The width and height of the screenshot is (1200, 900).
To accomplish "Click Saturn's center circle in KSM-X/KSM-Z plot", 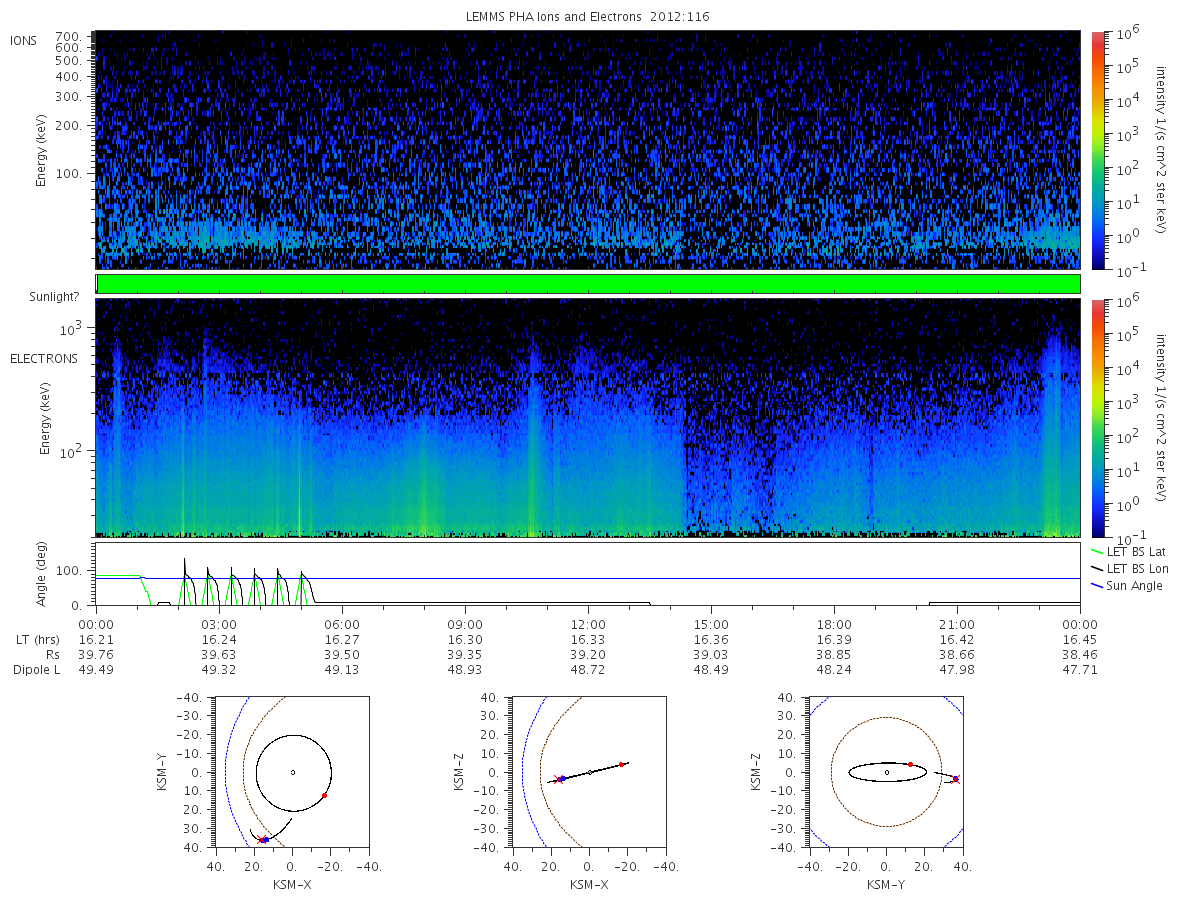I will click(x=590, y=772).
